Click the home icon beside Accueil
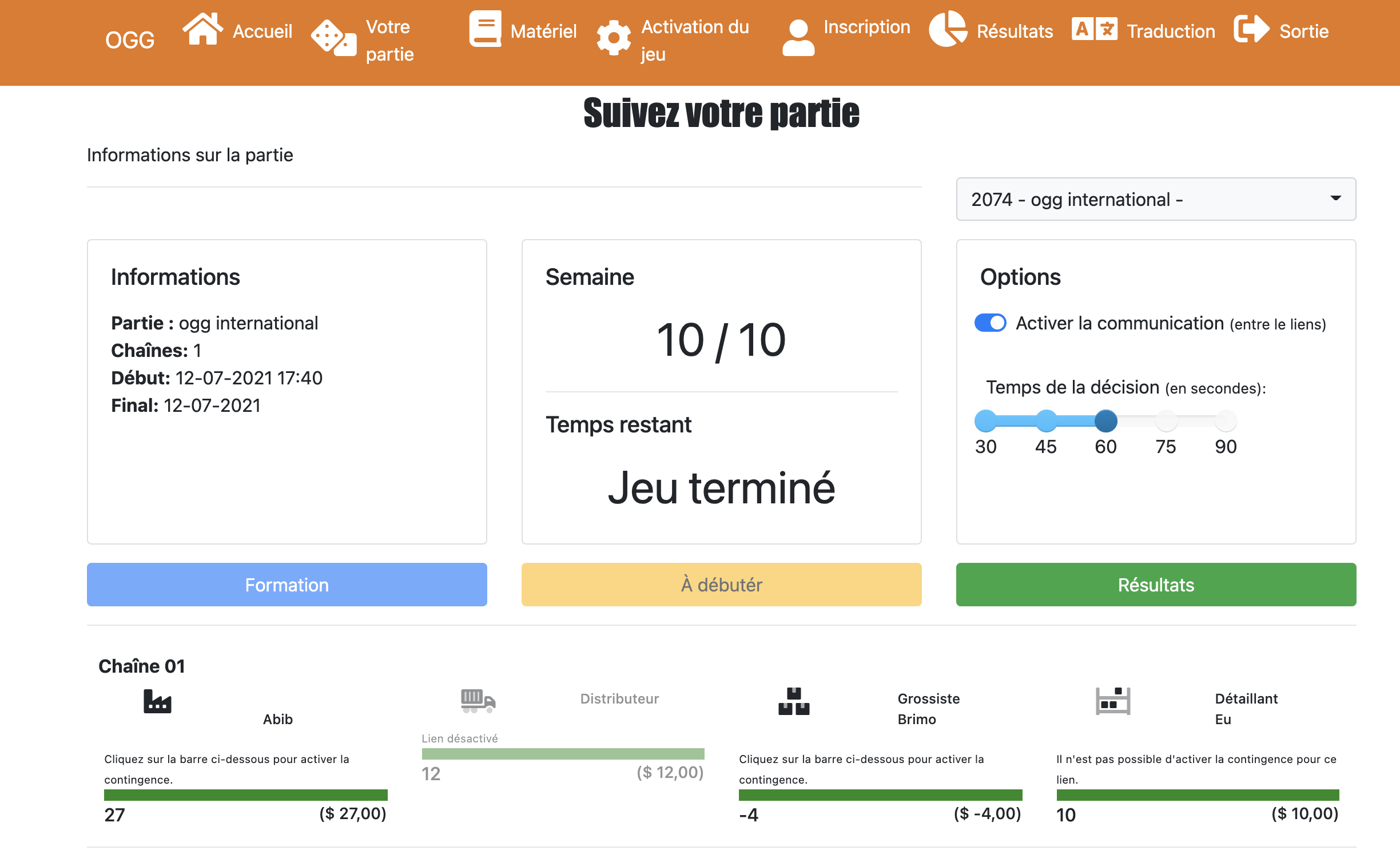 (202, 29)
